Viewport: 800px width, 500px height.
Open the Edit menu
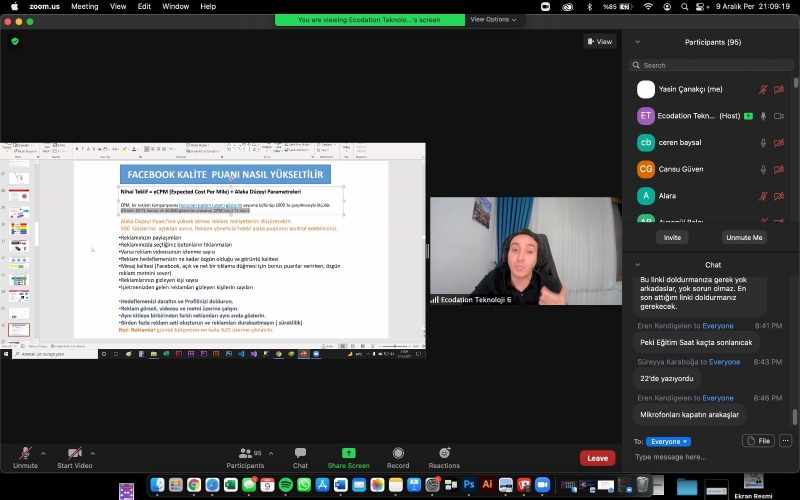coord(144,7)
